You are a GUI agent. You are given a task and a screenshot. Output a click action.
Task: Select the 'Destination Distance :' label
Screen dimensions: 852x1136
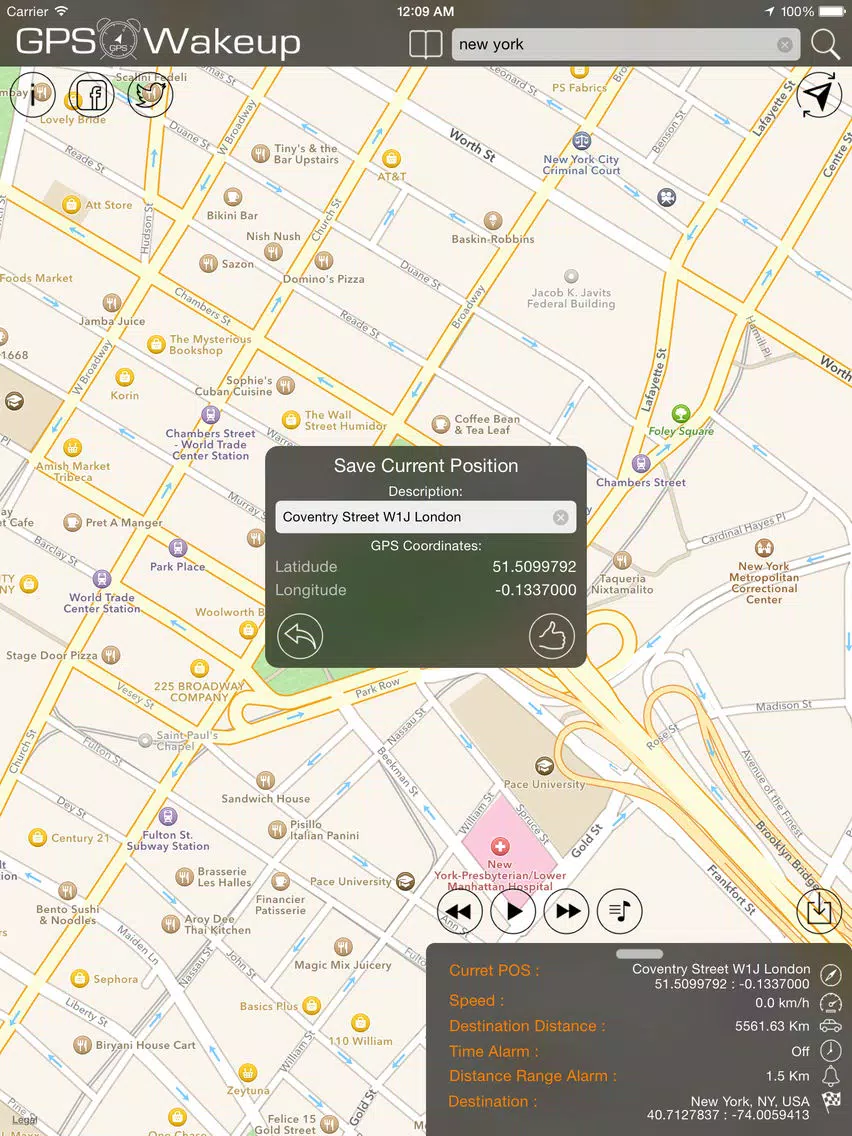tap(527, 1026)
